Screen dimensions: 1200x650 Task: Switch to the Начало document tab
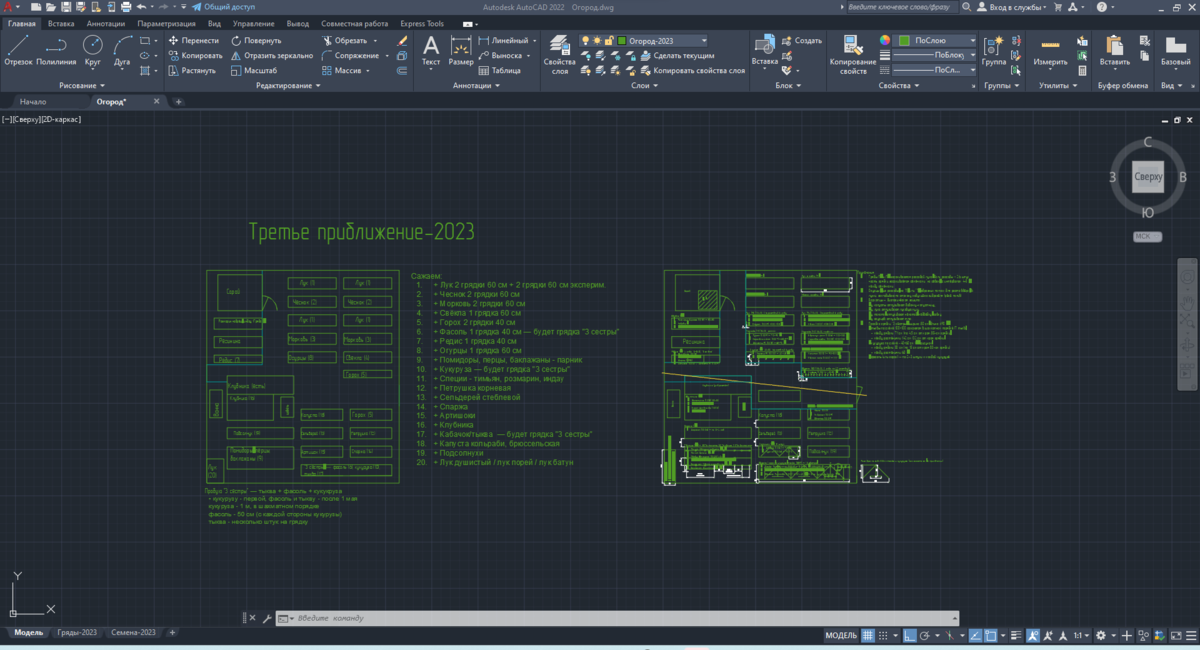tap(33, 102)
